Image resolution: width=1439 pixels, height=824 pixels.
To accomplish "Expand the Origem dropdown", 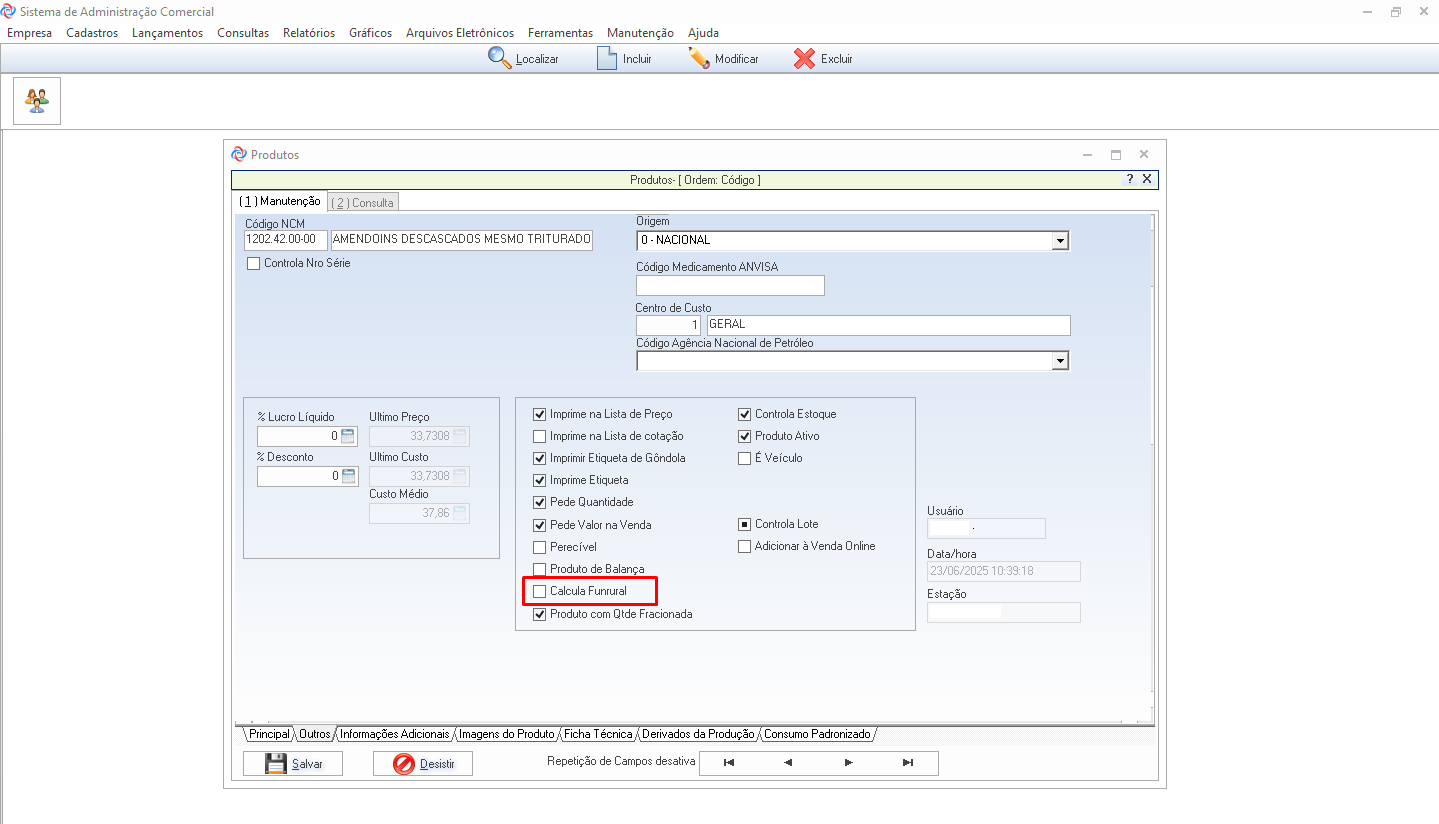I will [x=1060, y=241].
